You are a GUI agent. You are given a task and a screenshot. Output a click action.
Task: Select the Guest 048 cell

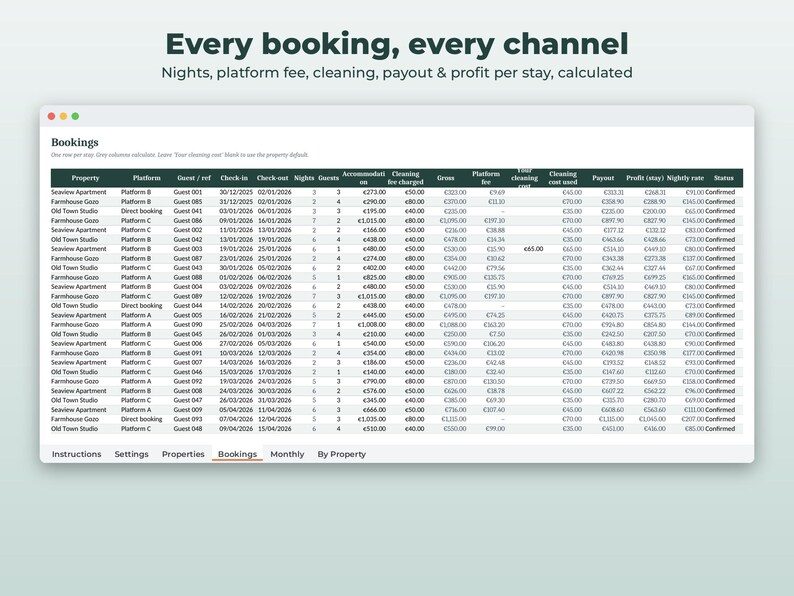point(188,429)
